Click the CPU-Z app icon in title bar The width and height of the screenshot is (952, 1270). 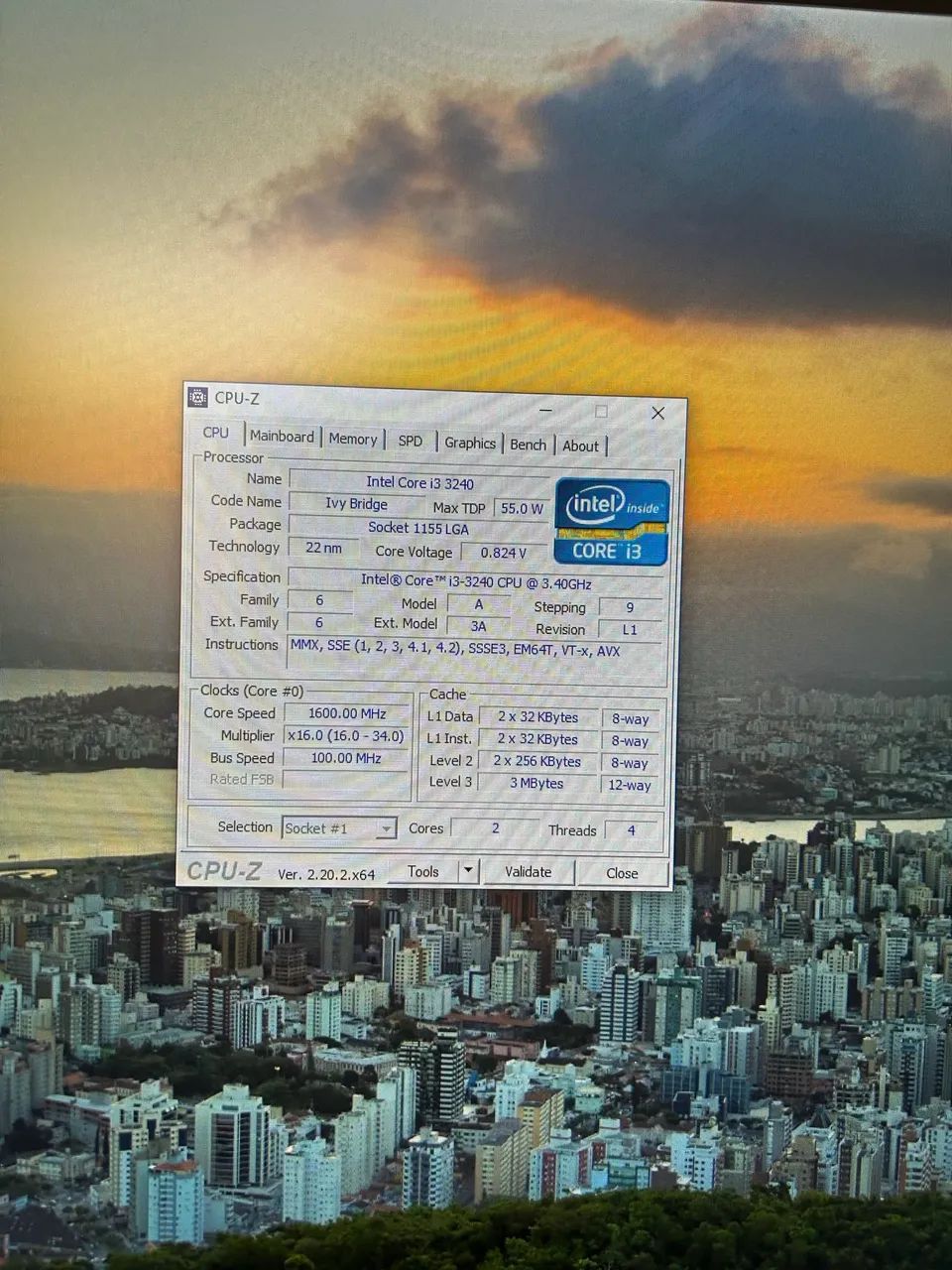198,397
